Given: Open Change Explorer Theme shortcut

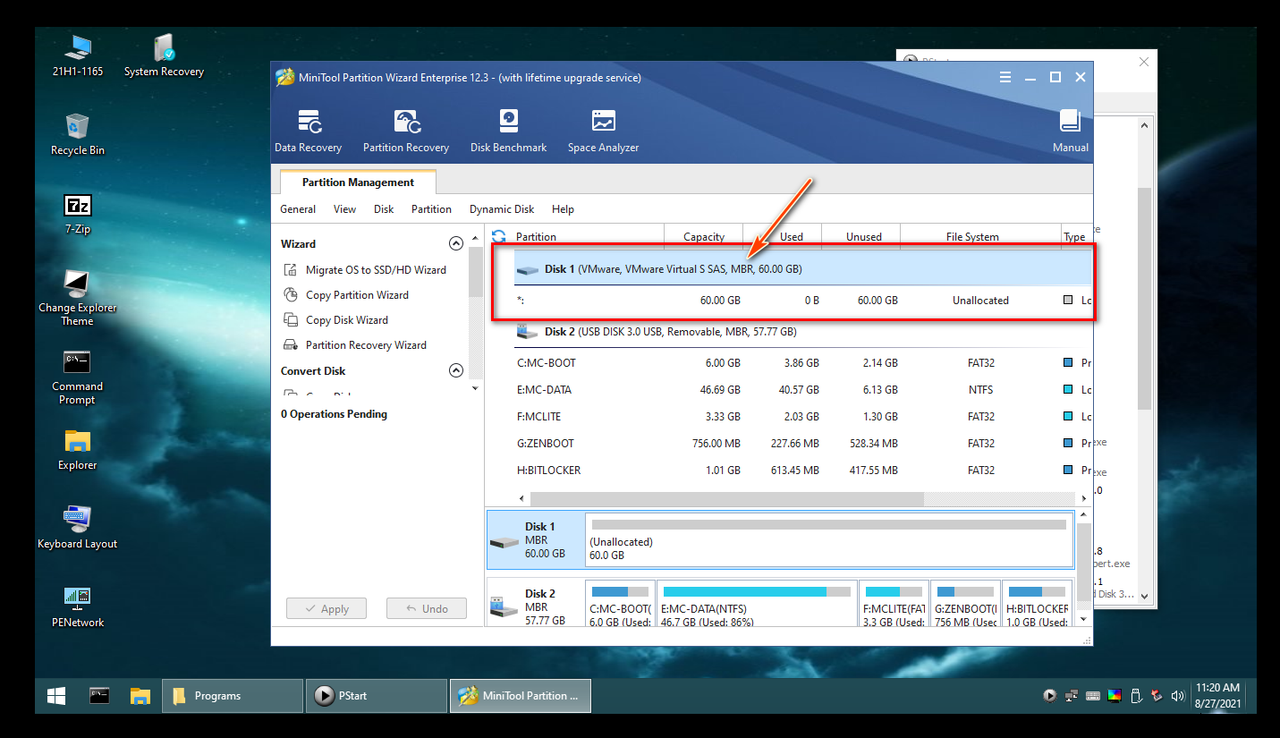Looking at the screenshot, I should point(78,298).
